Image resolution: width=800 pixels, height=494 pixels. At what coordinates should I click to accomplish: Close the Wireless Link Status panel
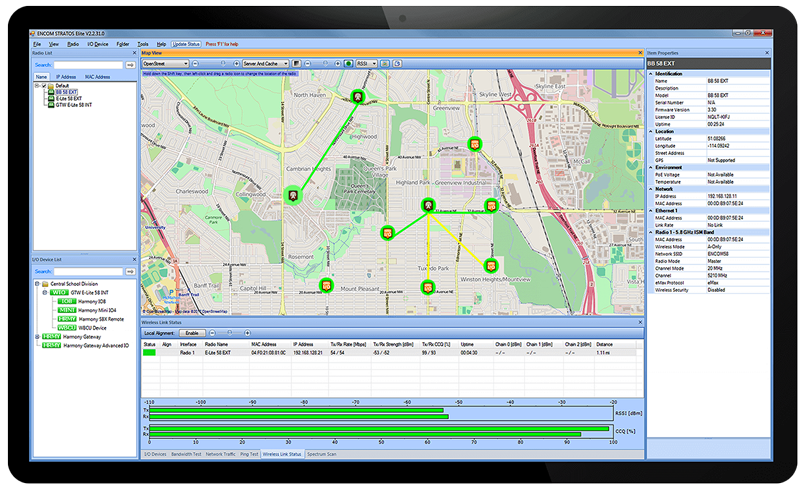tap(640, 322)
